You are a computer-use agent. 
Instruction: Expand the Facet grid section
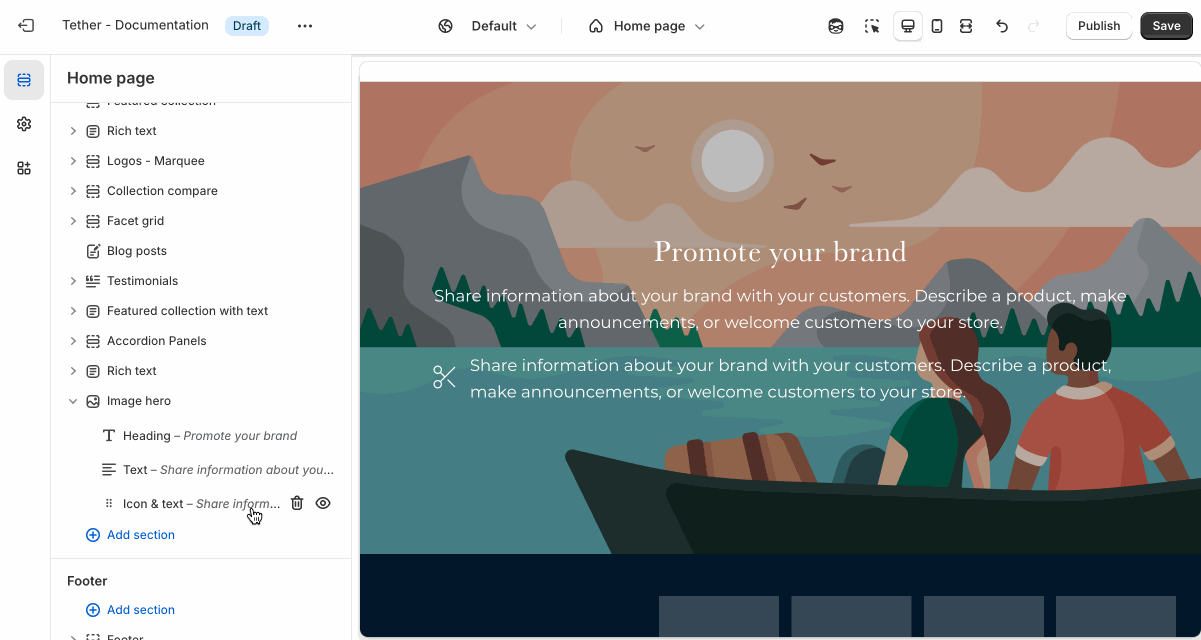[x=73, y=221]
